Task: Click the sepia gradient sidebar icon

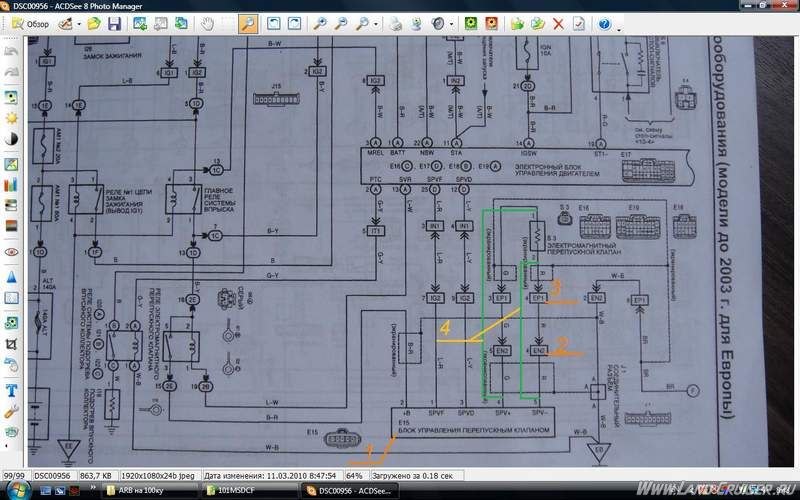Action: 11,226
